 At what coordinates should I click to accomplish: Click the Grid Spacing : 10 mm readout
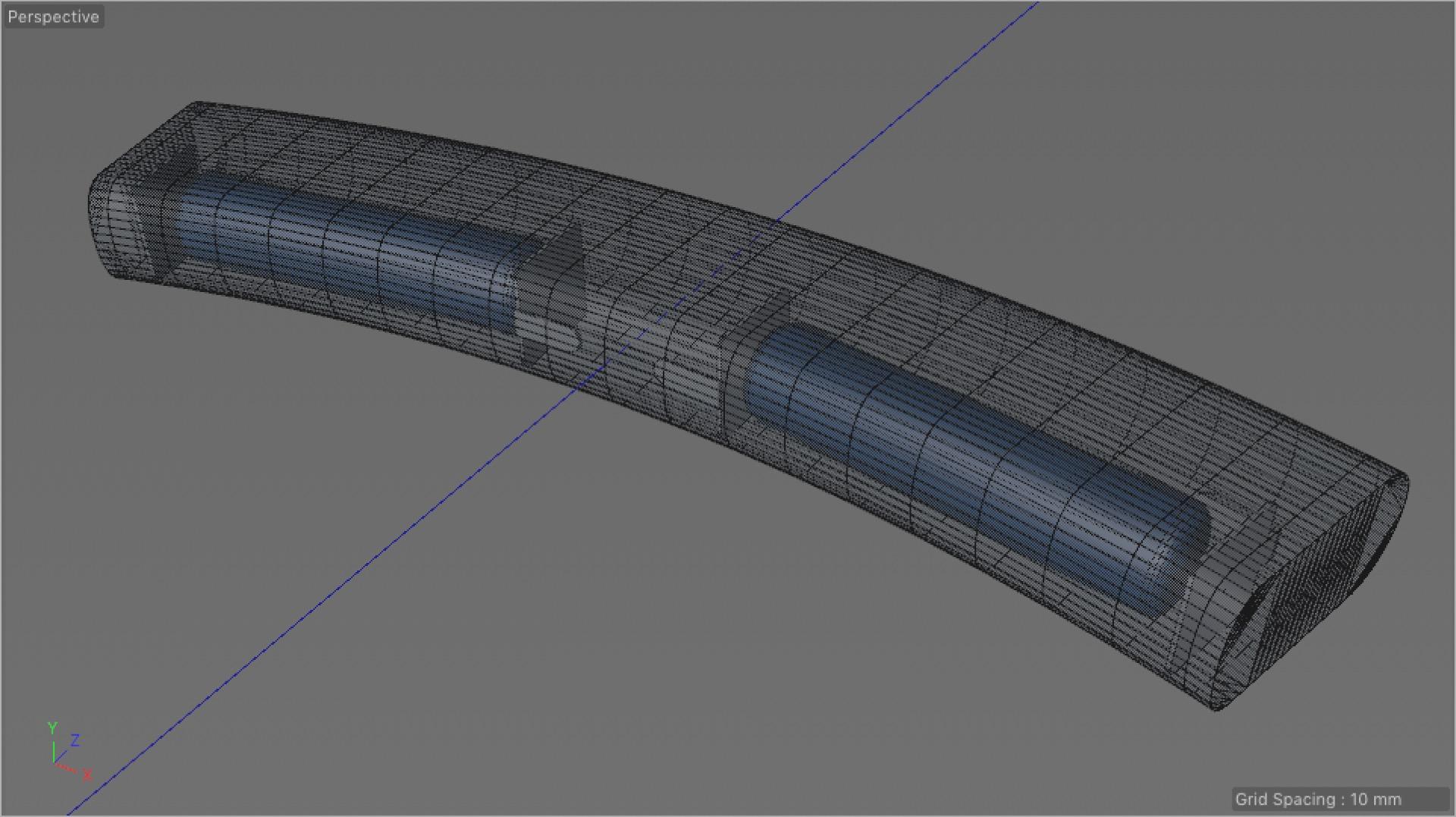tap(1340, 799)
